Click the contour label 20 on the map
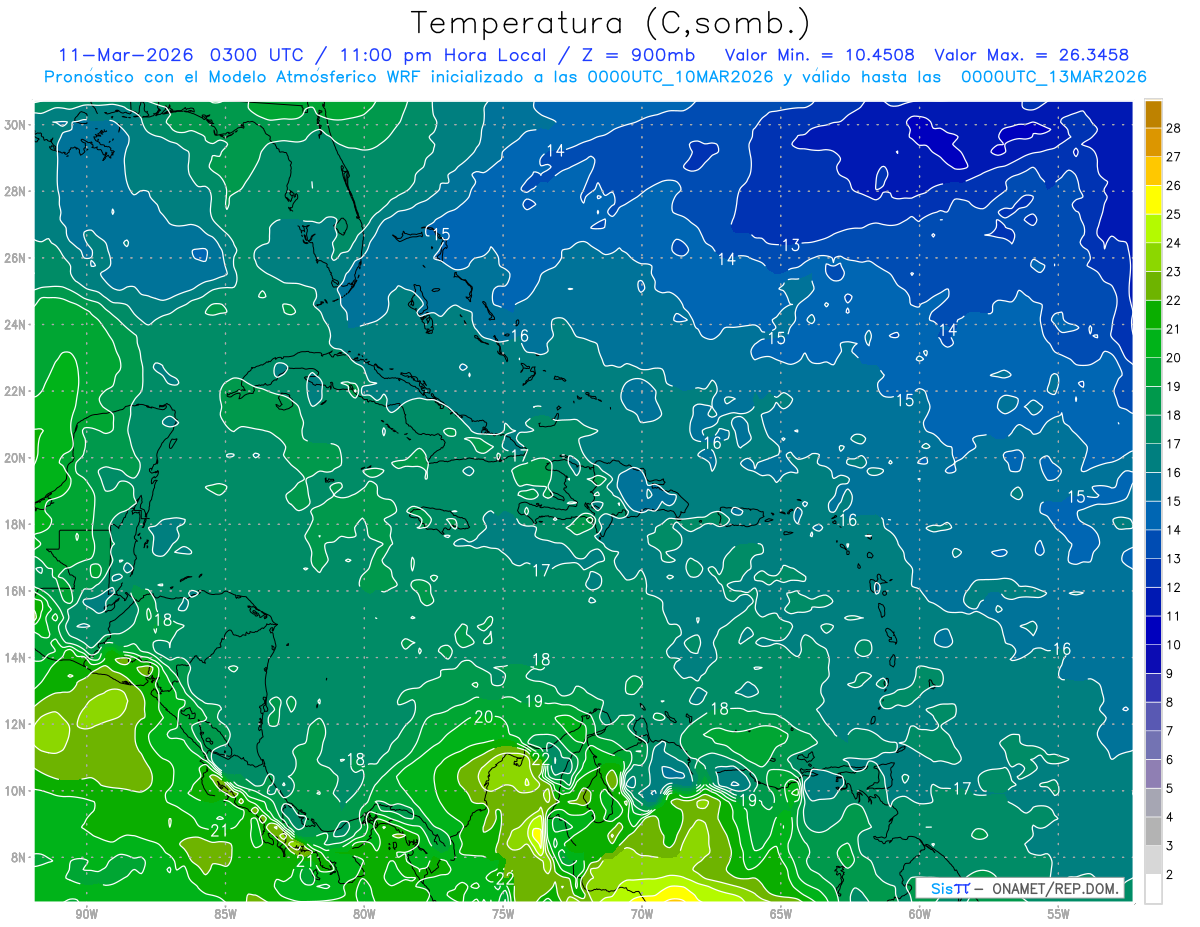 point(484,717)
